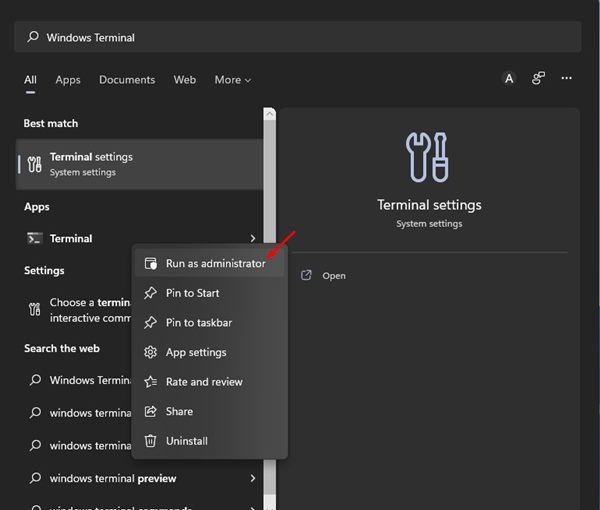The width and height of the screenshot is (600, 510).
Task: Click the Windows Terminal search input field
Action: pyautogui.click(x=298, y=37)
